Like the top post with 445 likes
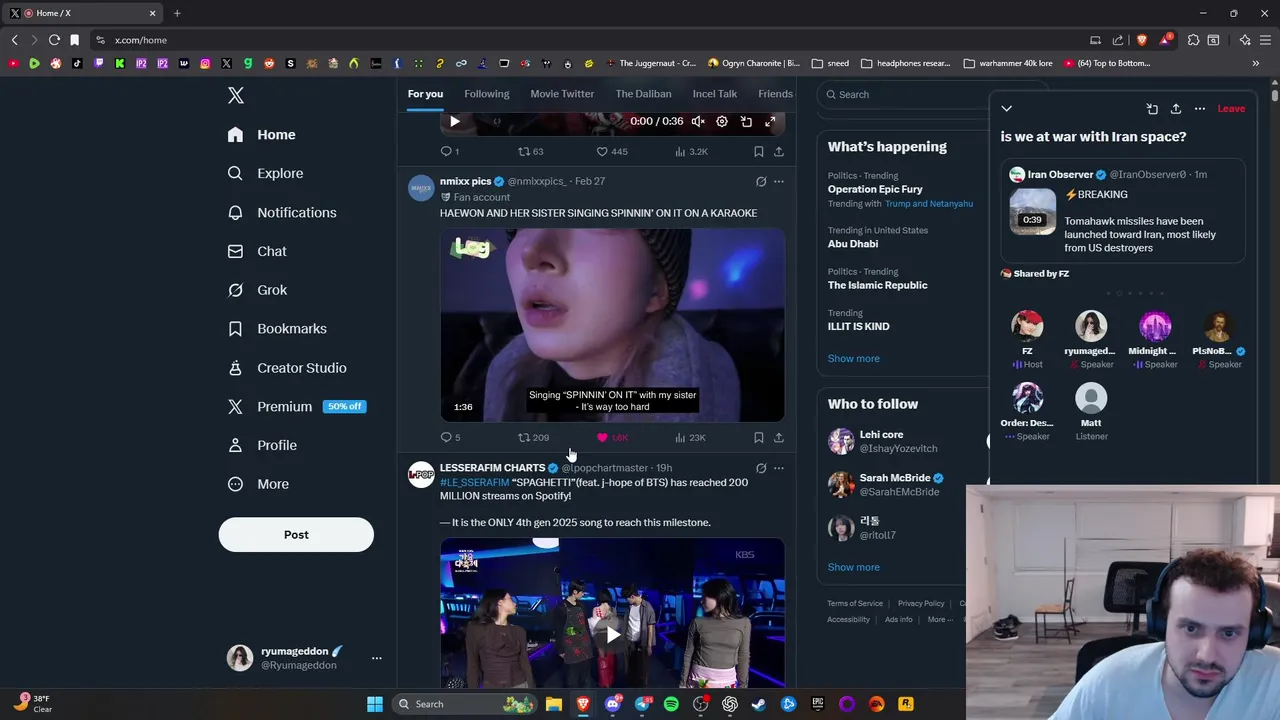Image resolution: width=1280 pixels, height=720 pixels. 612,152
